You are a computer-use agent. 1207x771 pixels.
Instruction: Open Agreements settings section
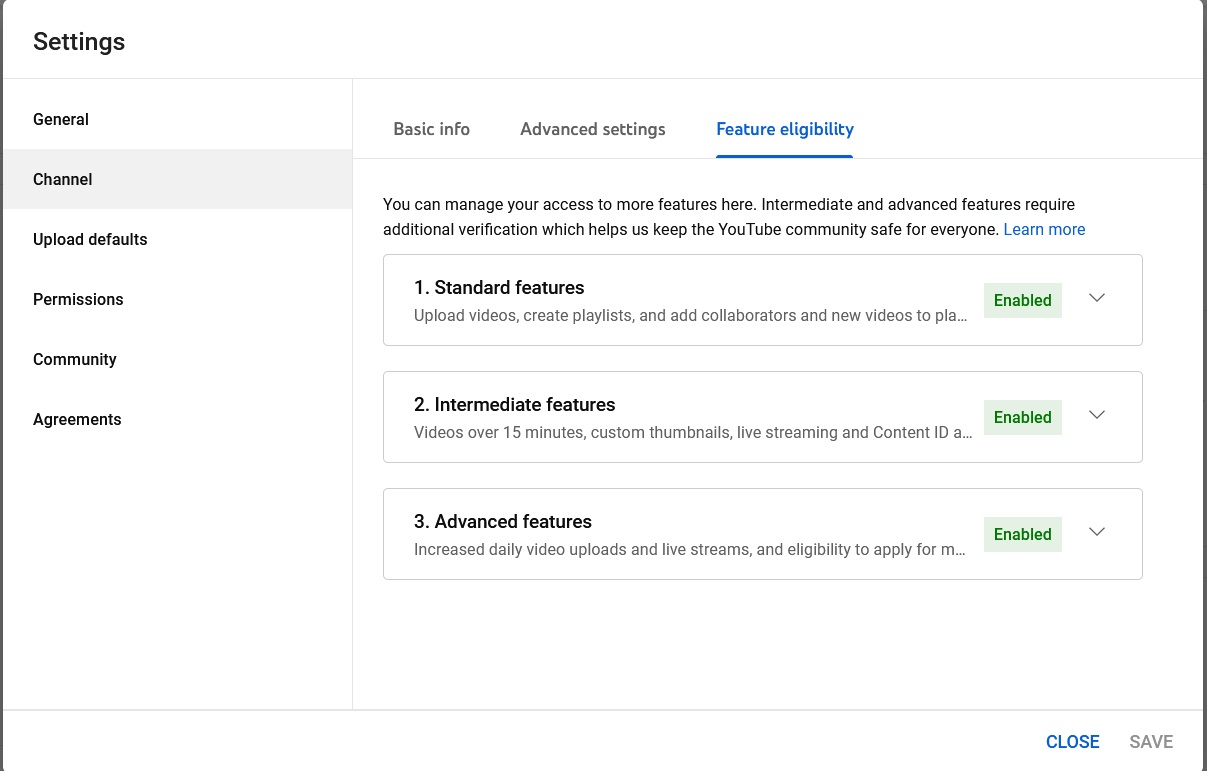tap(177, 419)
